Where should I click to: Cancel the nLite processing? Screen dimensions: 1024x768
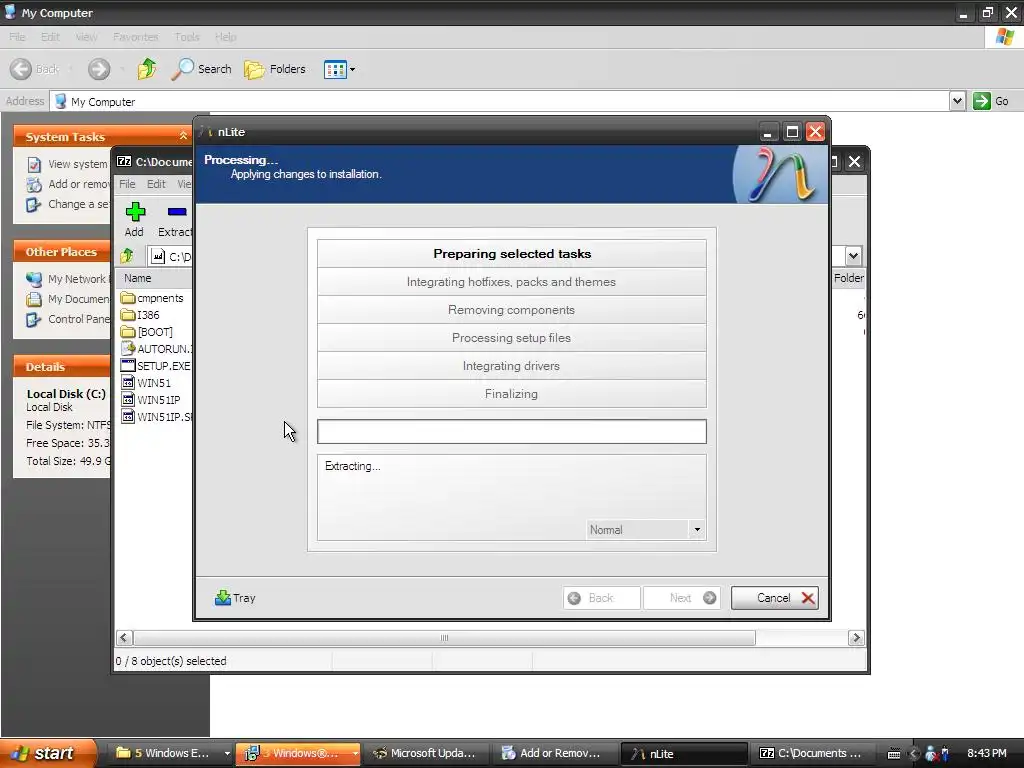775,598
